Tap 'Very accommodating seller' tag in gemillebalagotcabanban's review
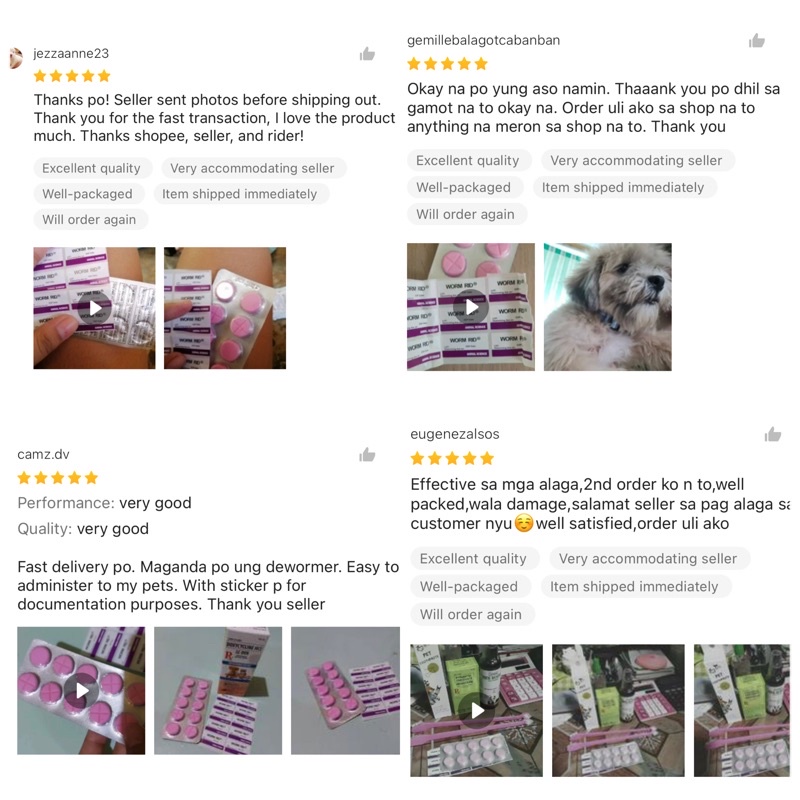800x800 pixels. point(636,160)
